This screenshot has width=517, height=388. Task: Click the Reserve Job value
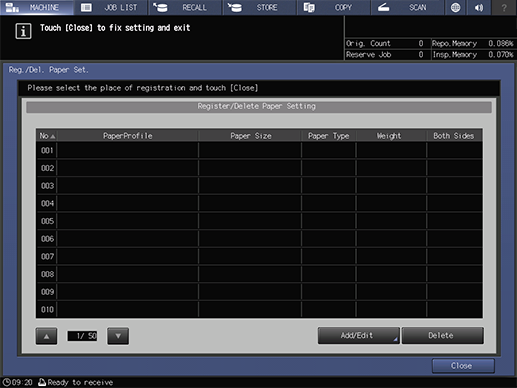(x=421, y=55)
